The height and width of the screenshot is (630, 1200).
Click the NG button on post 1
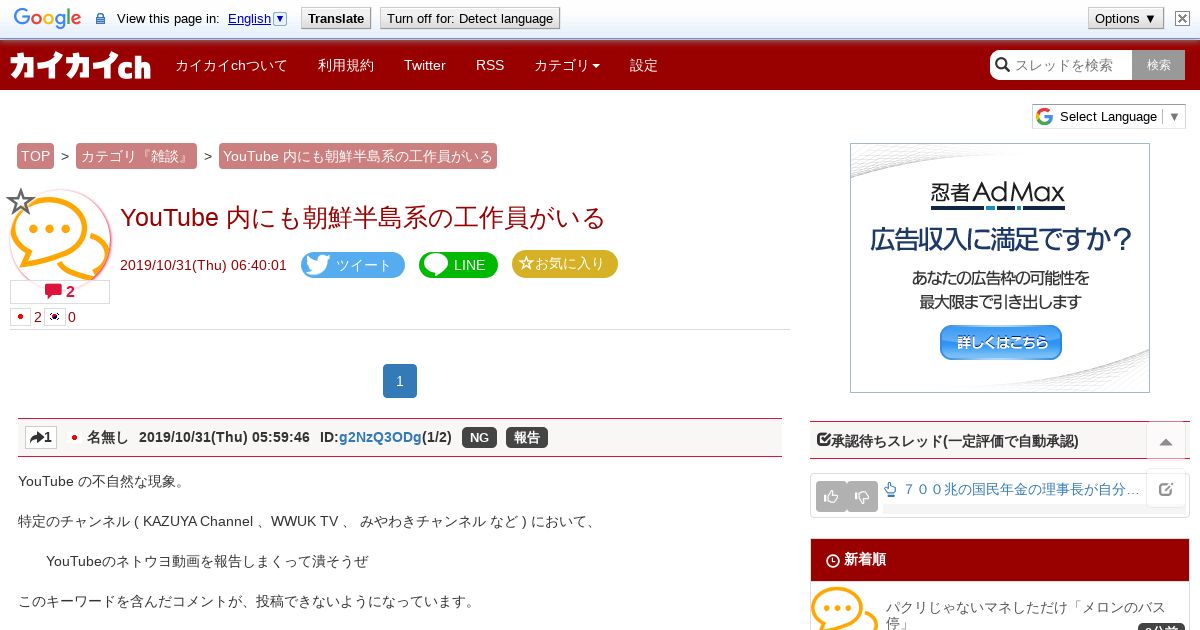479,438
